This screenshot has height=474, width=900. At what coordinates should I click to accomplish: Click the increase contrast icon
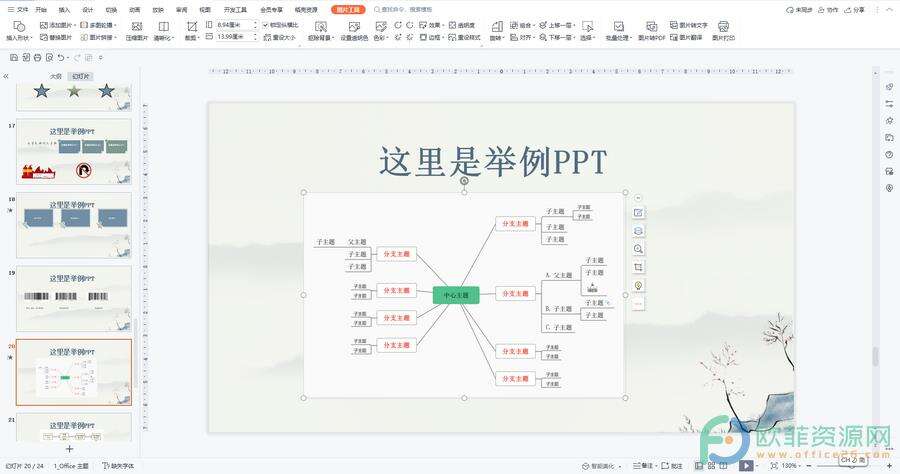[398, 25]
